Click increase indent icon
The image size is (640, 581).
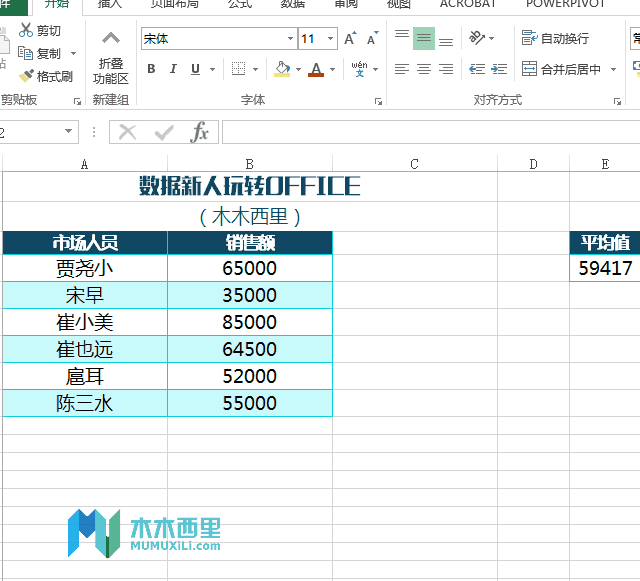pos(499,69)
